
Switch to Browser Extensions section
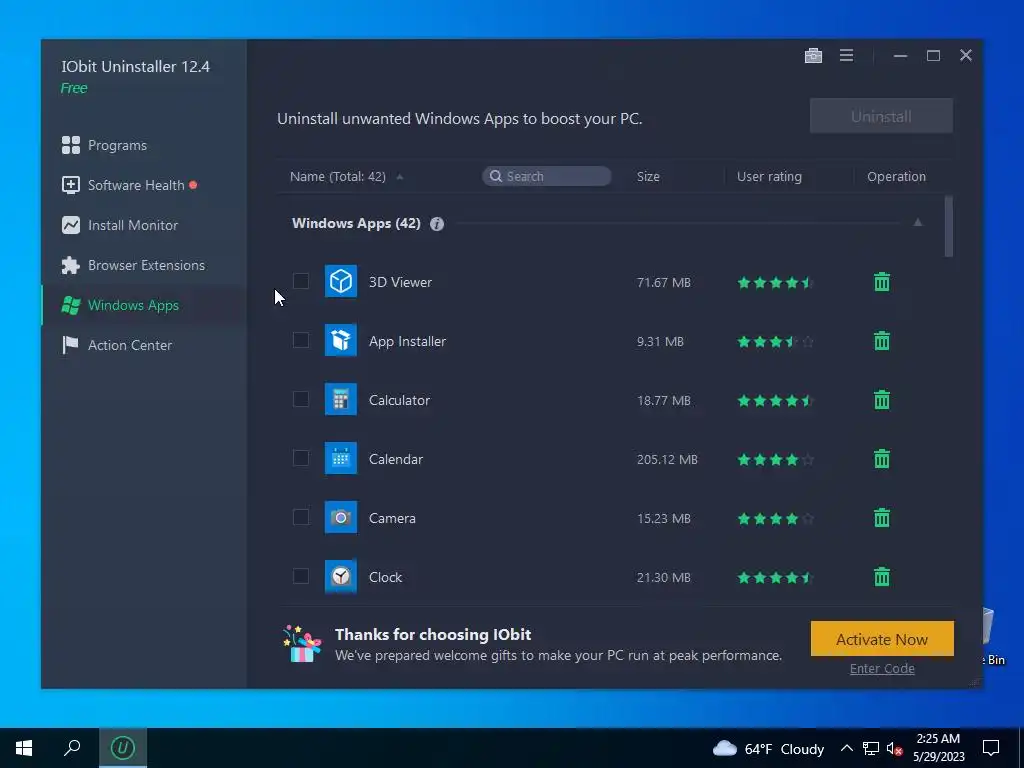pos(144,265)
